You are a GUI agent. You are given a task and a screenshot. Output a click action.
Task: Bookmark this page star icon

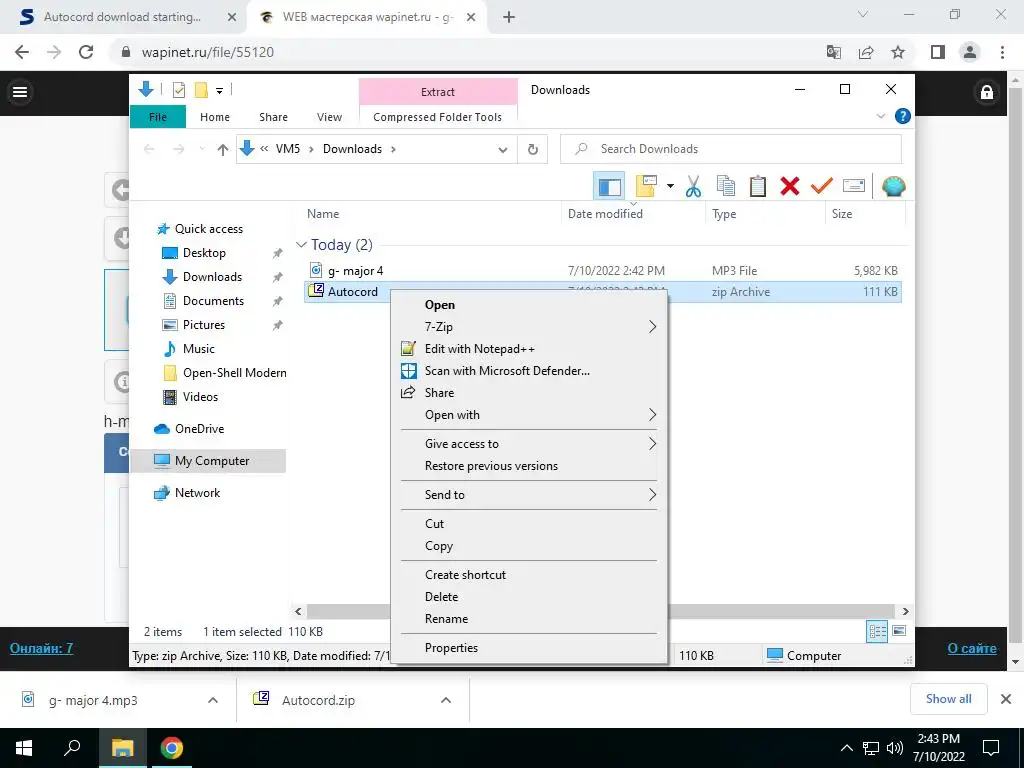pos(898,52)
